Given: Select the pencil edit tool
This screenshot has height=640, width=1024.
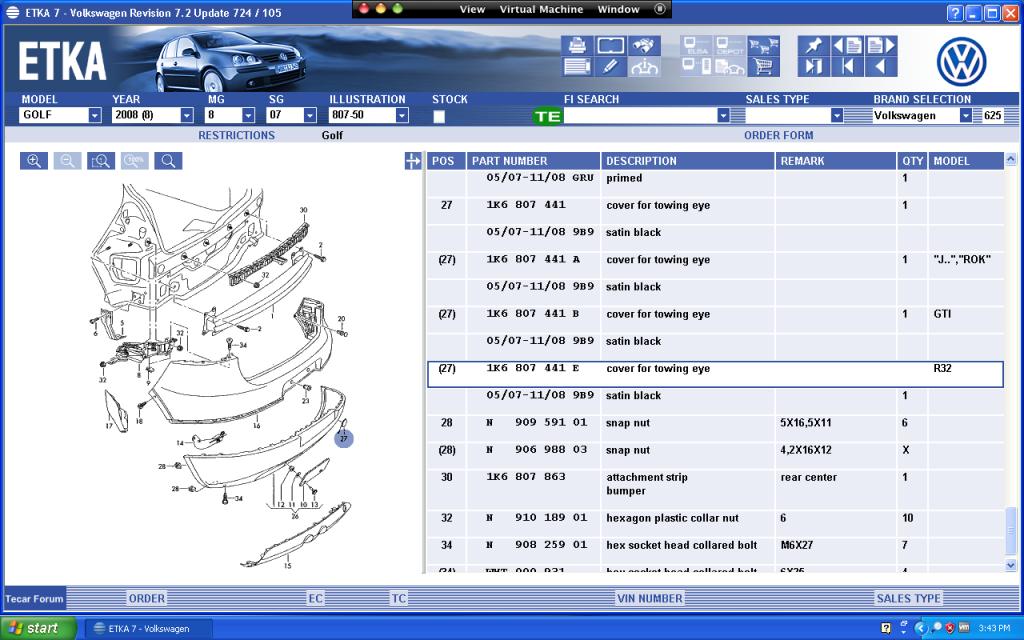Looking at the screenshot, I should point(611,67).
